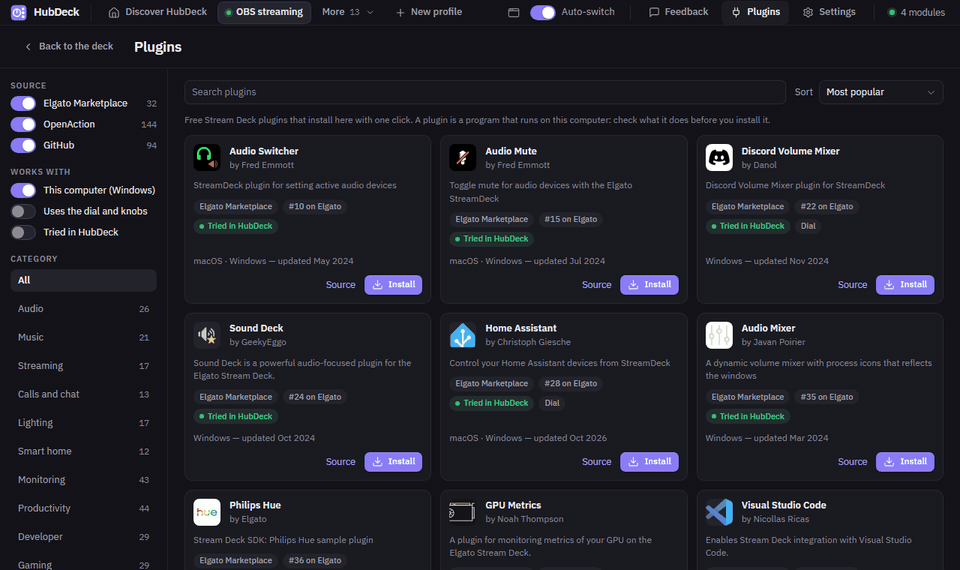Click the back arrow chevron icon

click(x=28, y=47)
